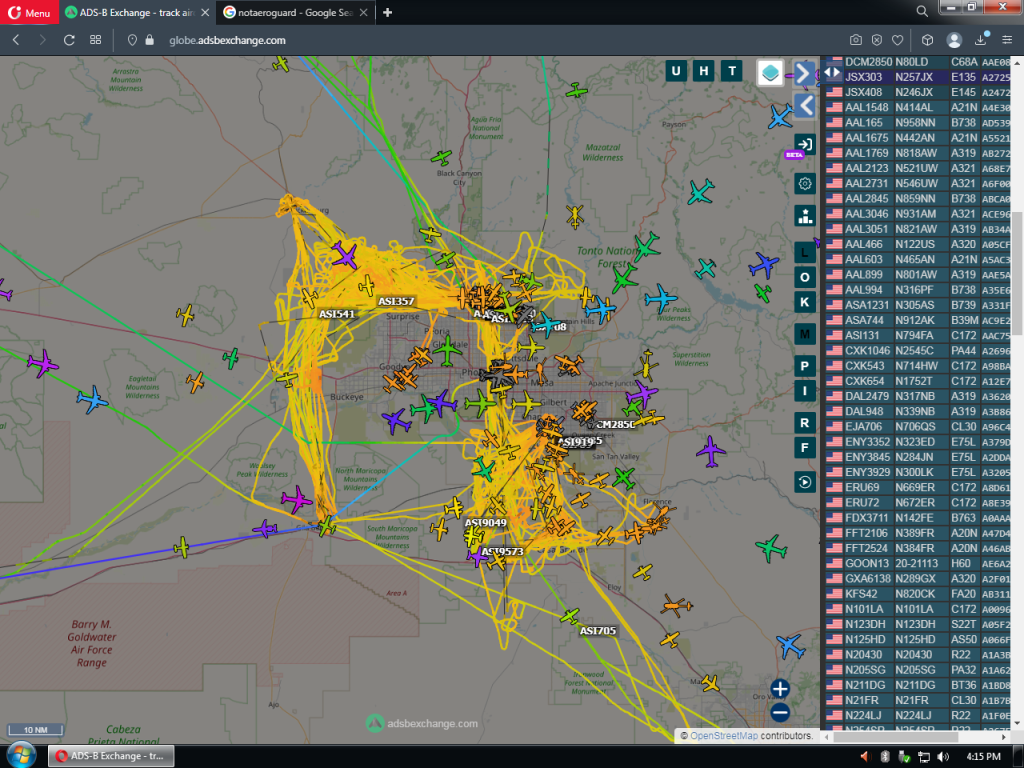
Task: Toggle the M multiselect button
Action: coord(805,334)
